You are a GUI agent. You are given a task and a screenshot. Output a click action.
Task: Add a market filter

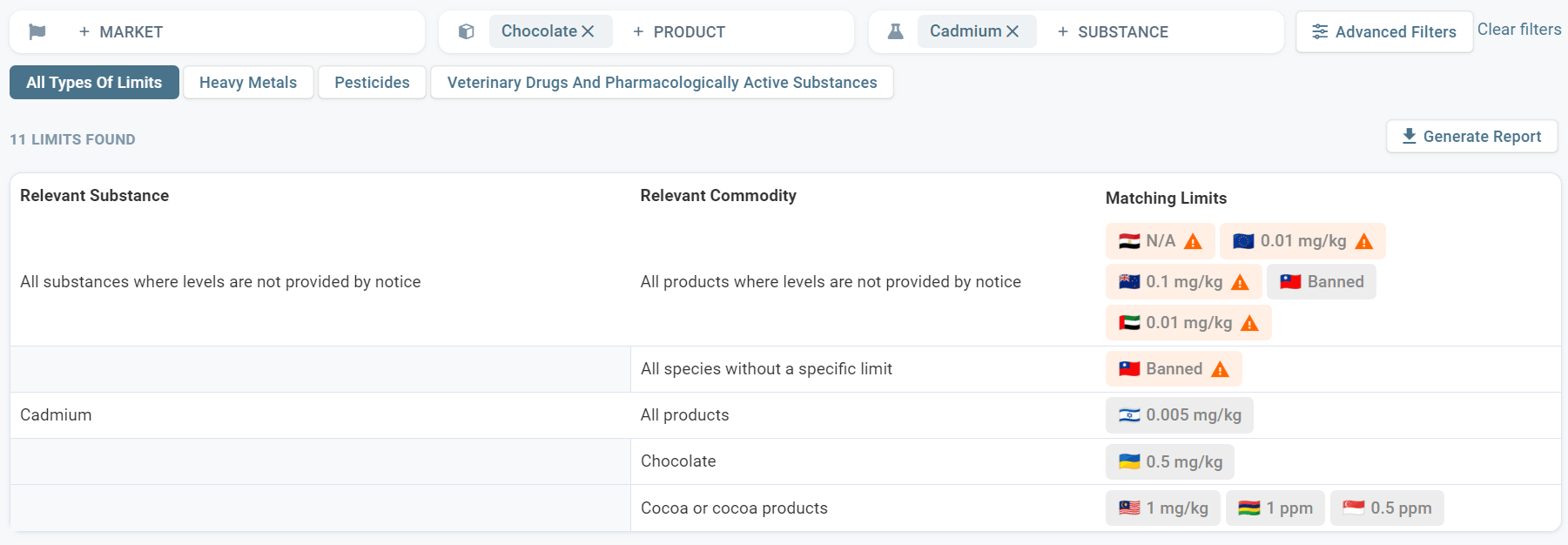[121, 32]
